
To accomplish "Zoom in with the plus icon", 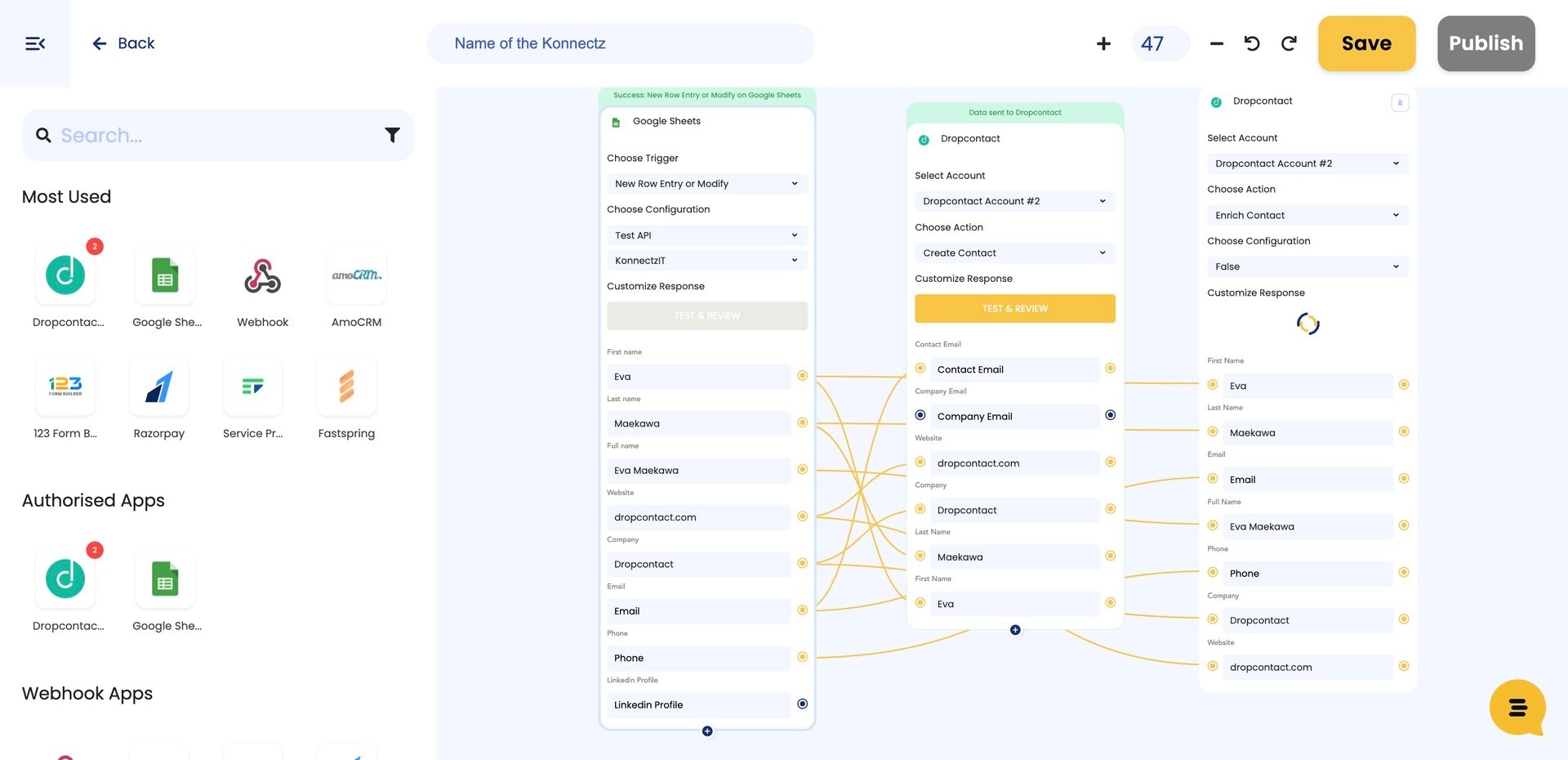I will pyautogui.click(x=1103, y=43).
